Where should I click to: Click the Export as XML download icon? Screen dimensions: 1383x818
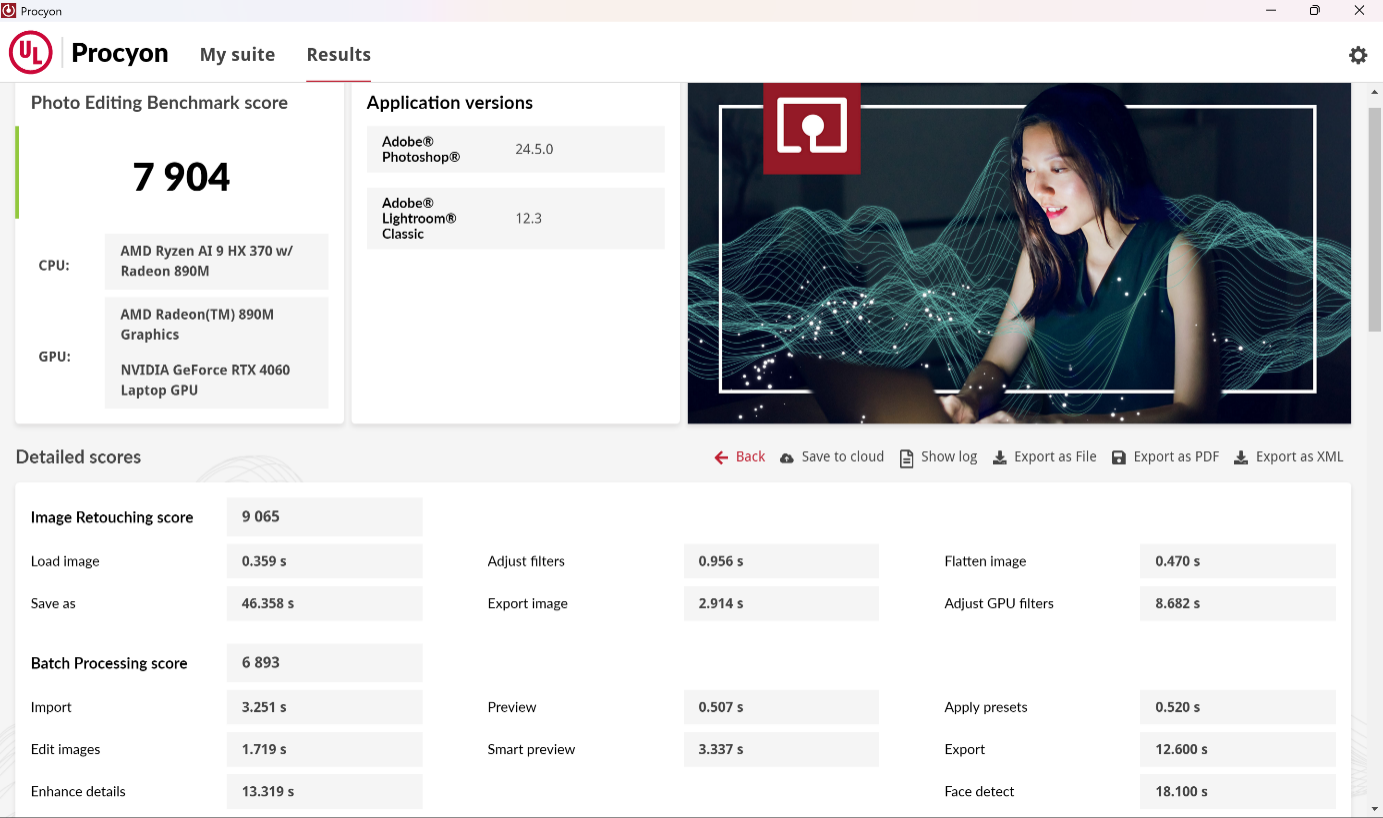point(1241,458)
